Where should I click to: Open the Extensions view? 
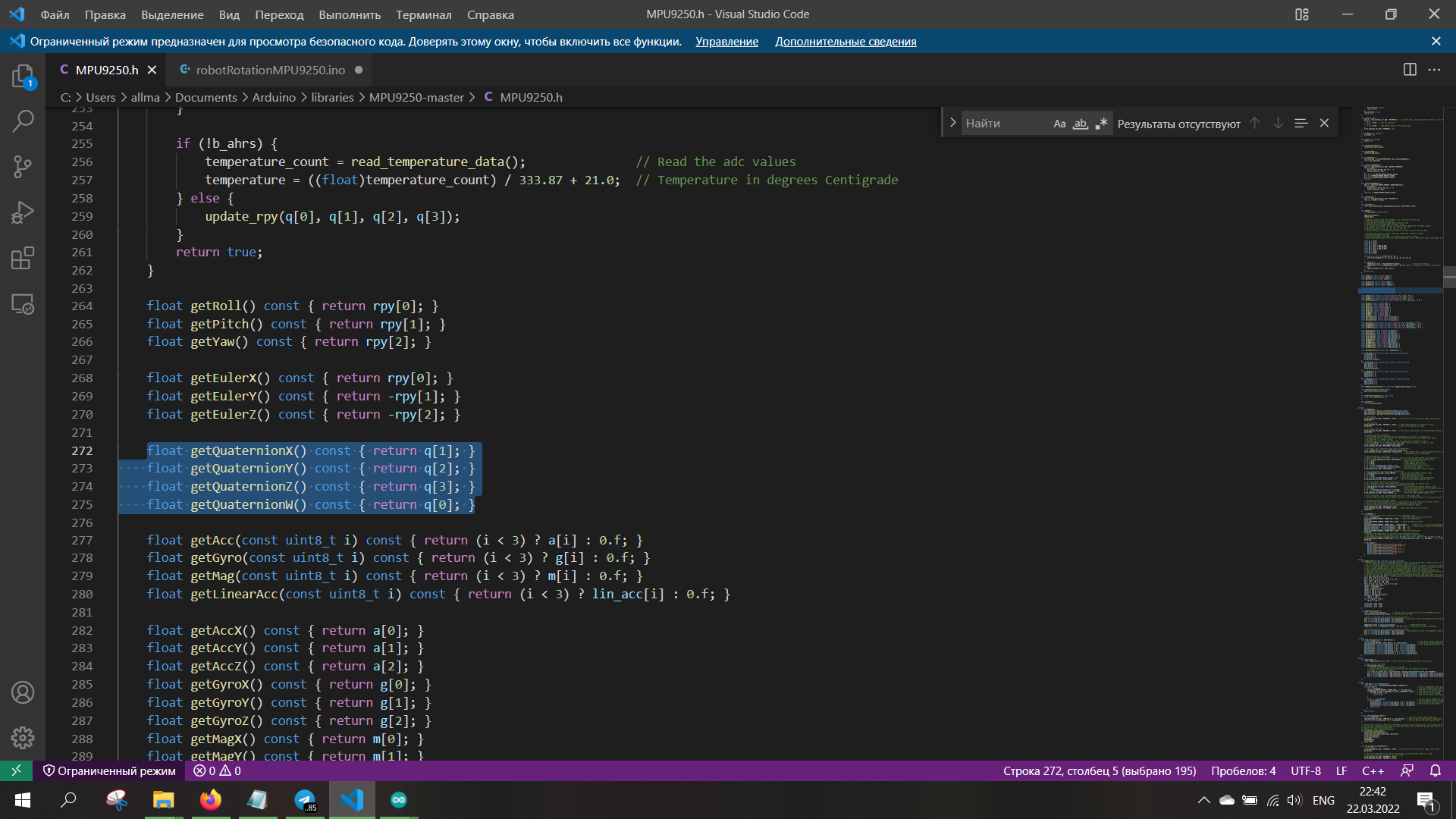point(23,259)
